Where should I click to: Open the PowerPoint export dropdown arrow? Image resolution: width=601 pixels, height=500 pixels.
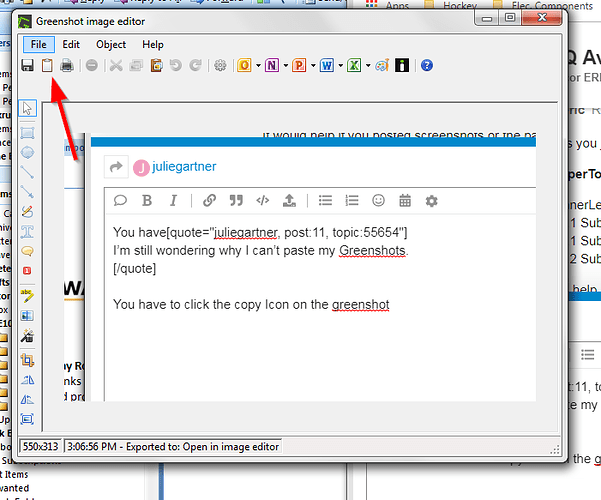pyautogui.click(x=313, y=66)
